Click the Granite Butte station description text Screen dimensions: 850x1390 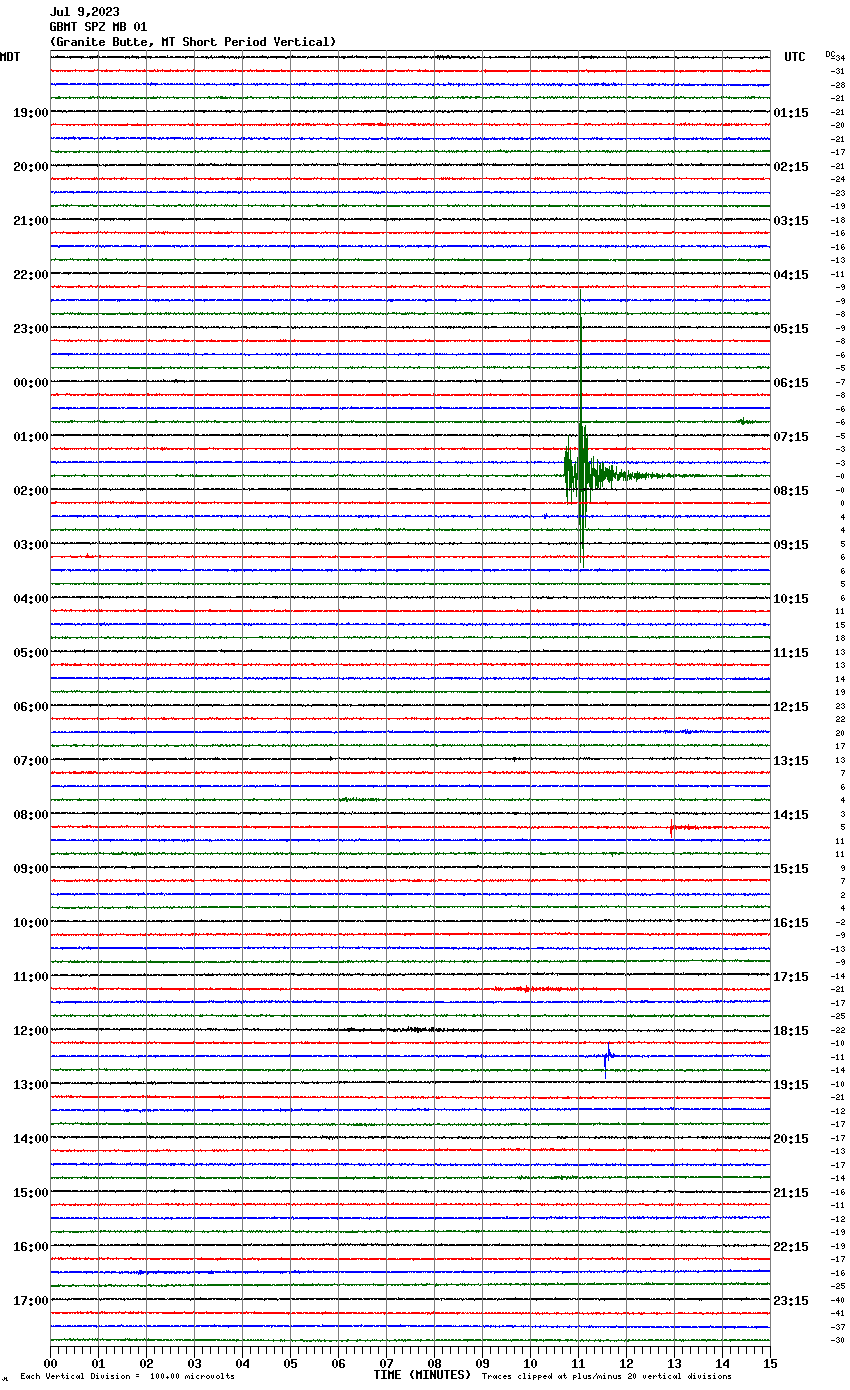[193, 42]
